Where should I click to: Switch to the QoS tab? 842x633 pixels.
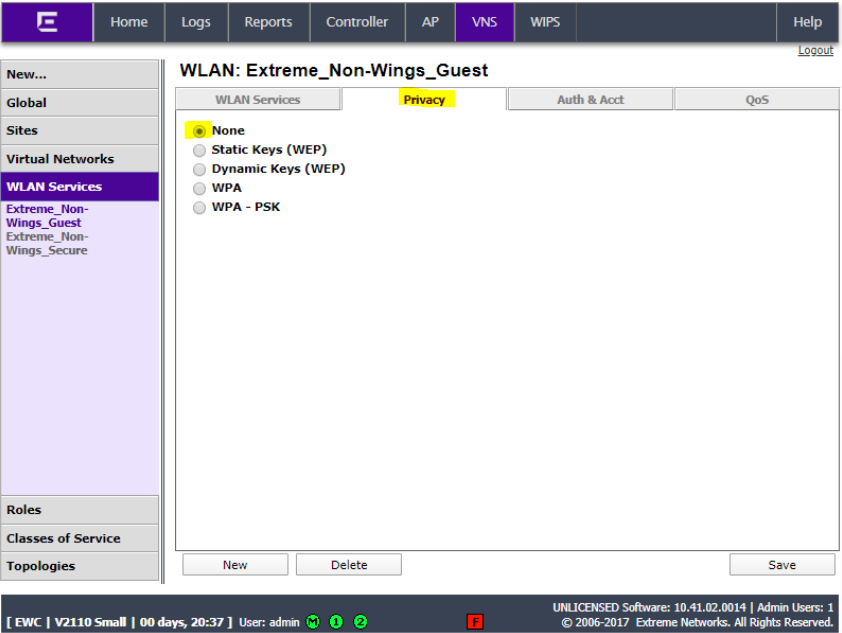[x=757, y=100]
